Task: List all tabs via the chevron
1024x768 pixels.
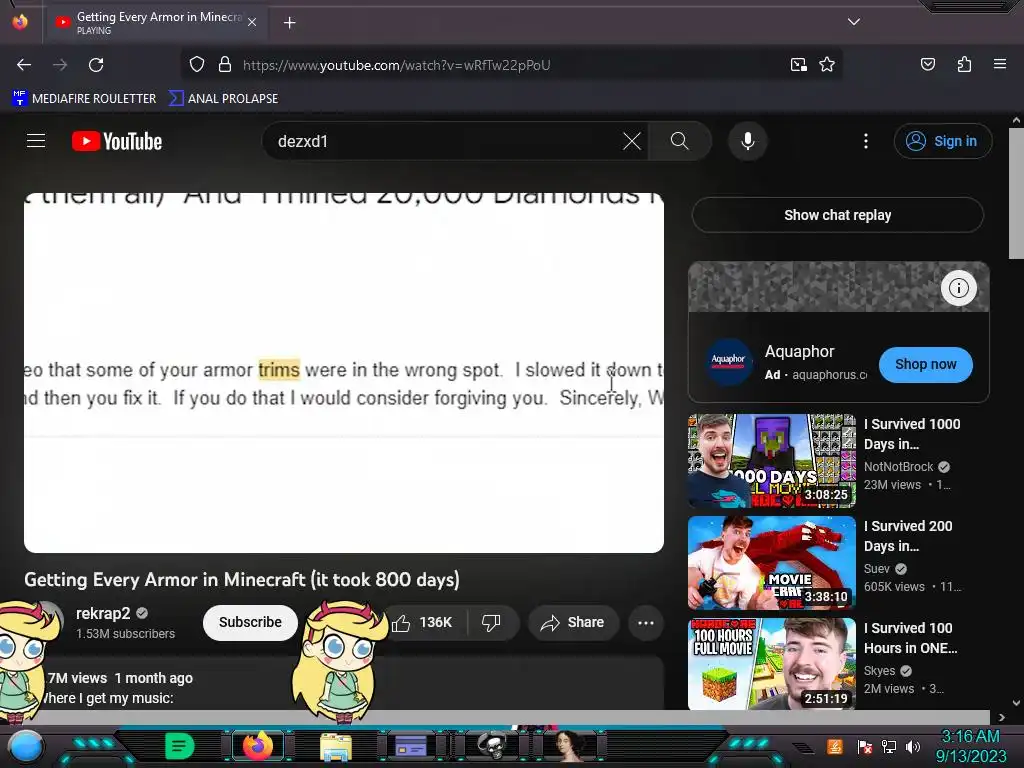Action: 854,22
